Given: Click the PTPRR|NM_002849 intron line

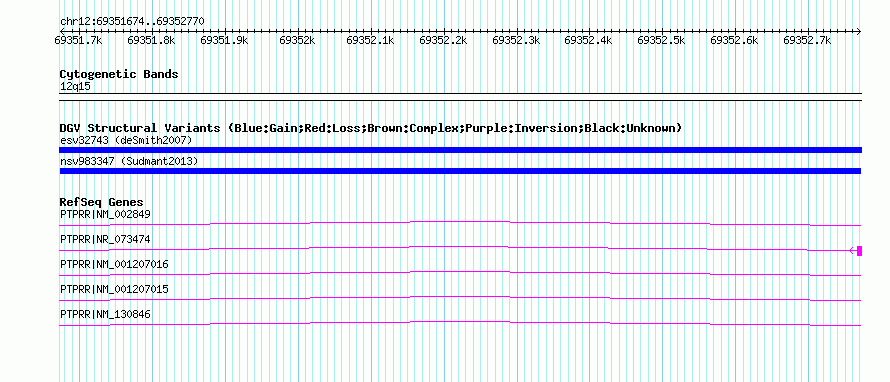Looking at the screenshot, I should [460, 223].
